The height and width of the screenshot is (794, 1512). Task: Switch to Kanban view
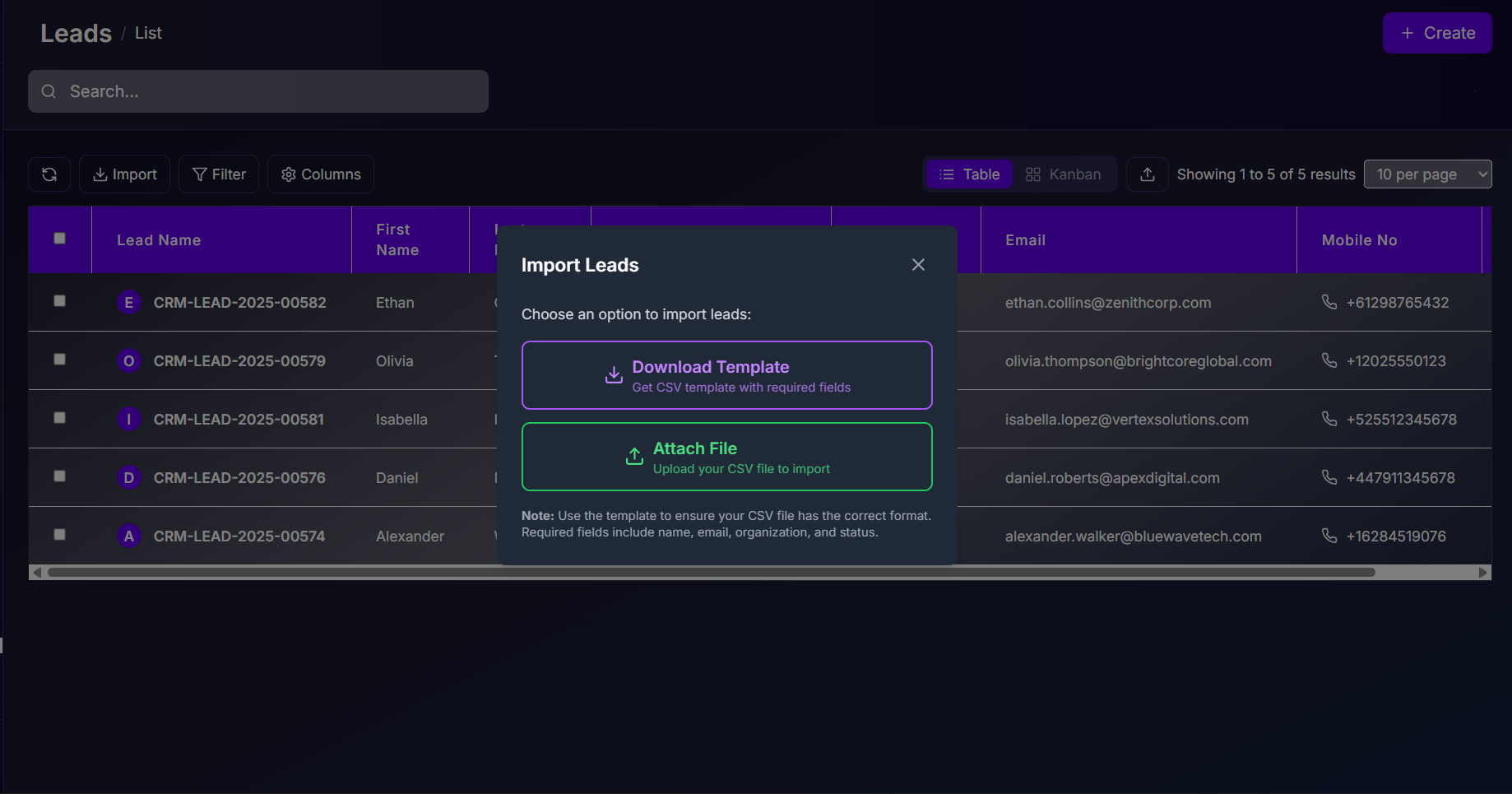1063,174
